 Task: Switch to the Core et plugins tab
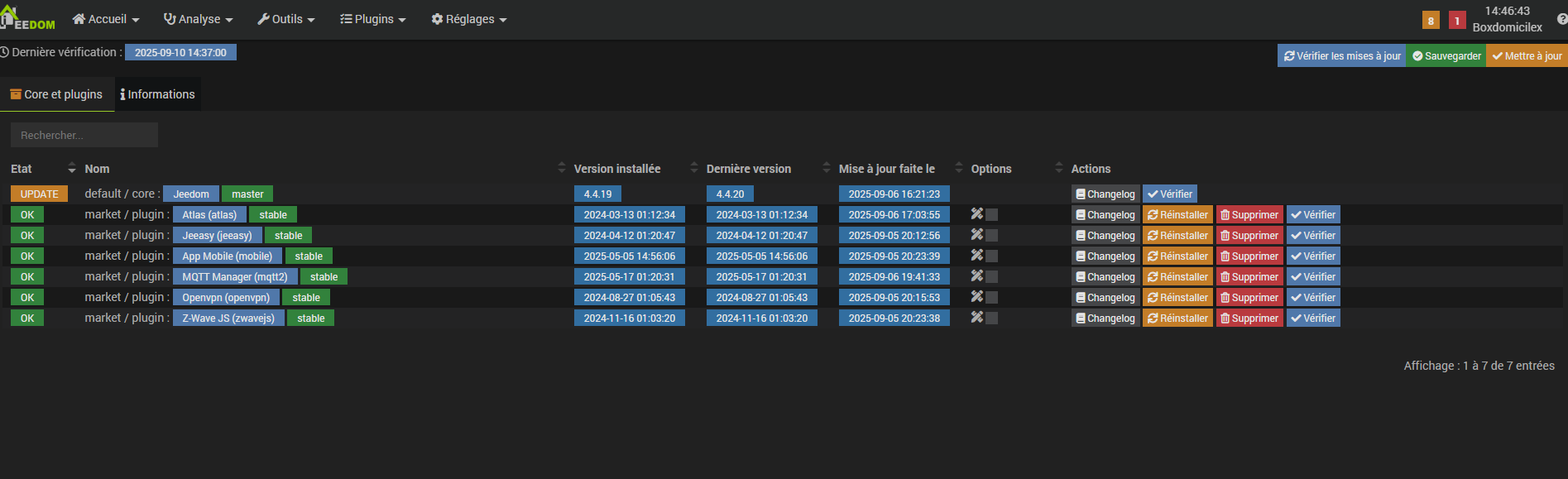click(56, 94)
